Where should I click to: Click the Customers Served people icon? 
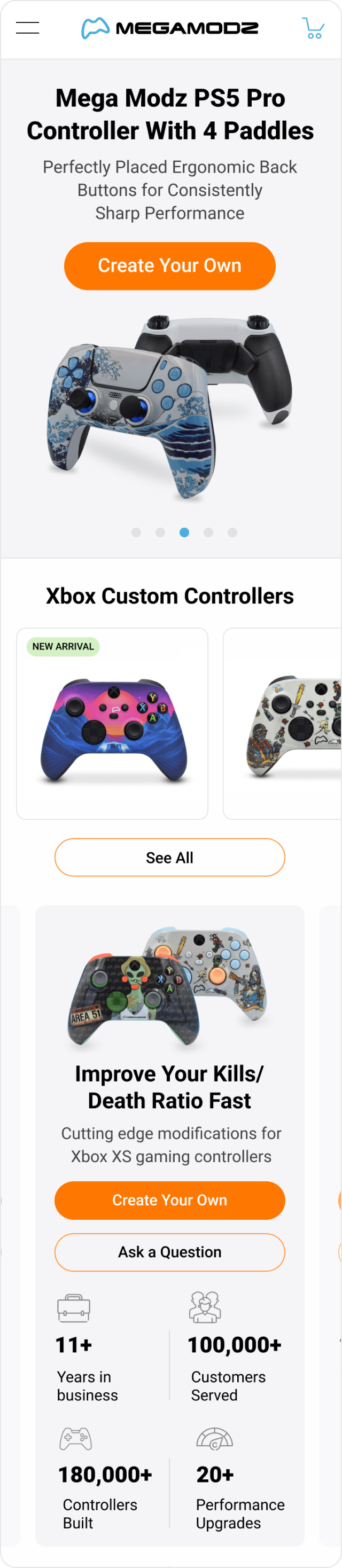click(205, 1307)
